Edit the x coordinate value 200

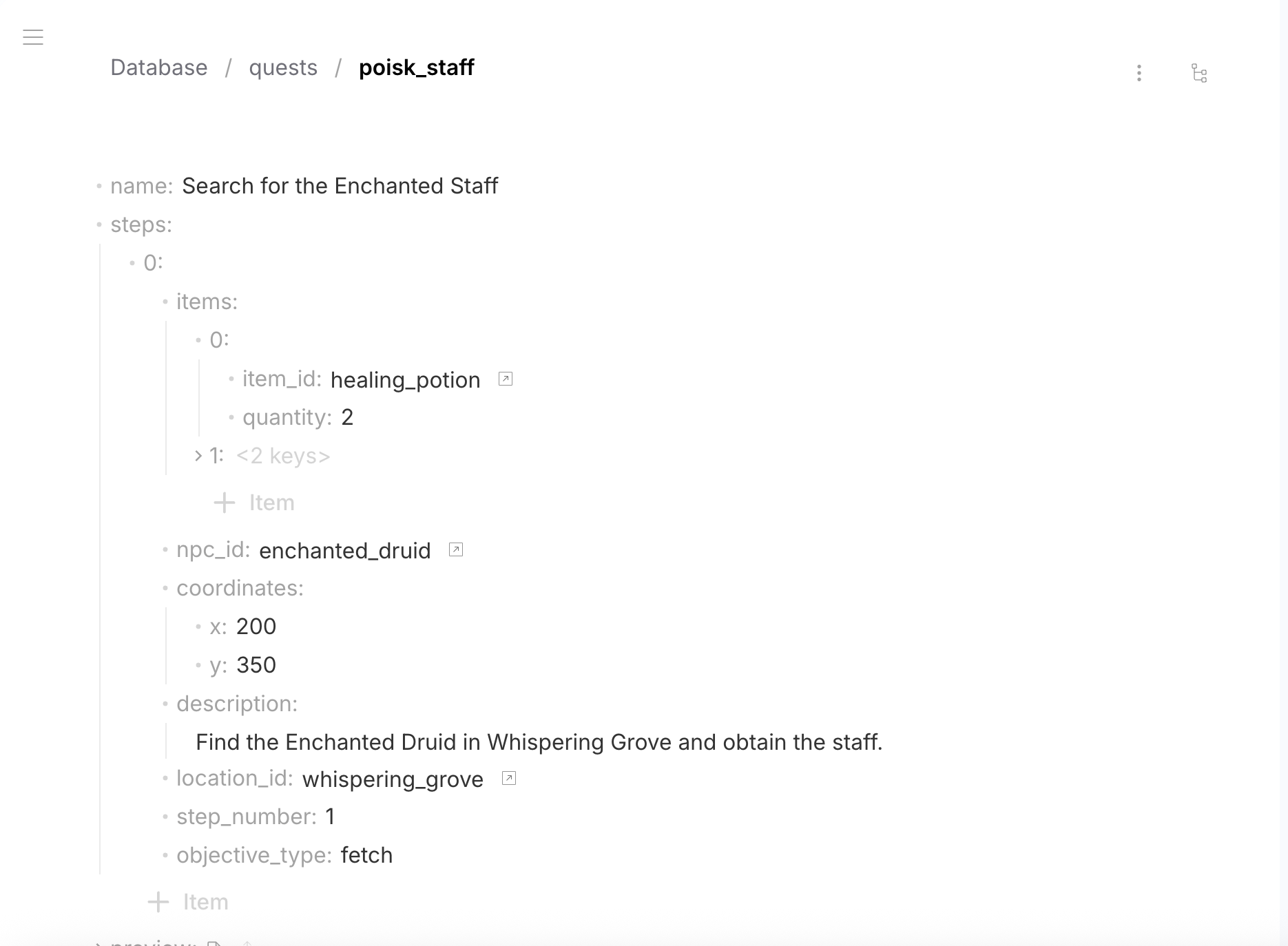coord(256,626)
